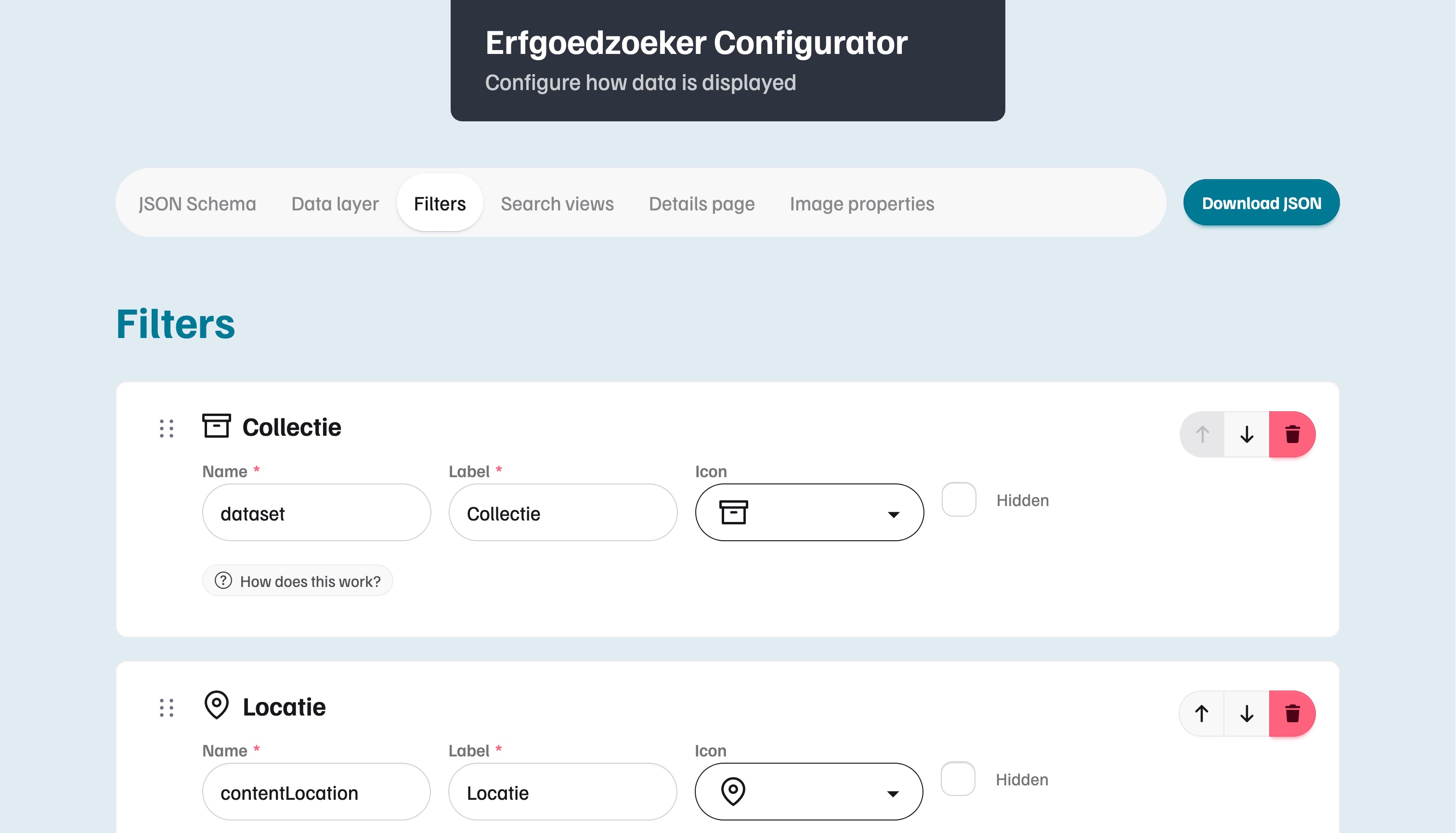
Task: Click the Name field containing 'contentLocation'
Action: pos(316,792)
